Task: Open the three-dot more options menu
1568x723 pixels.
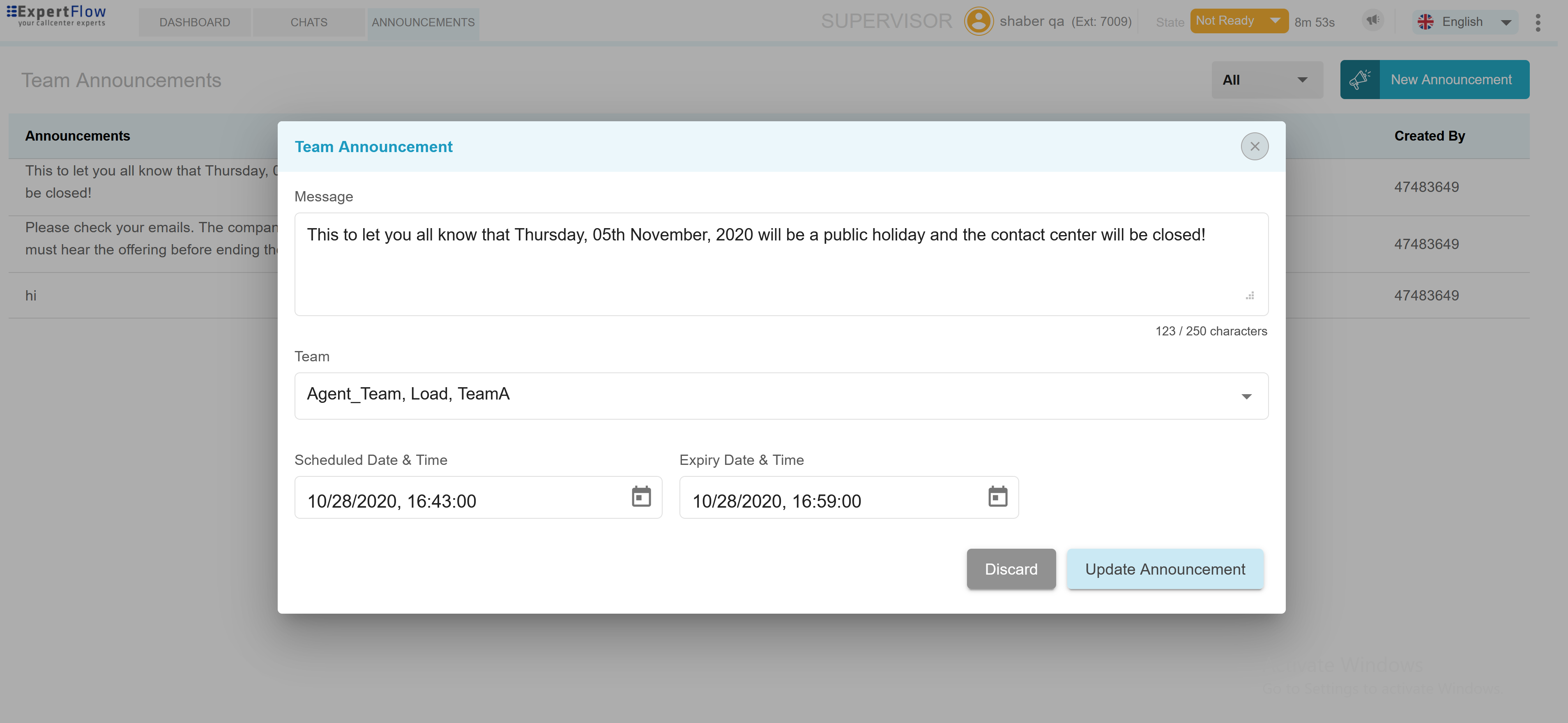Action: pyautogui.click(x=1538, y=23)
